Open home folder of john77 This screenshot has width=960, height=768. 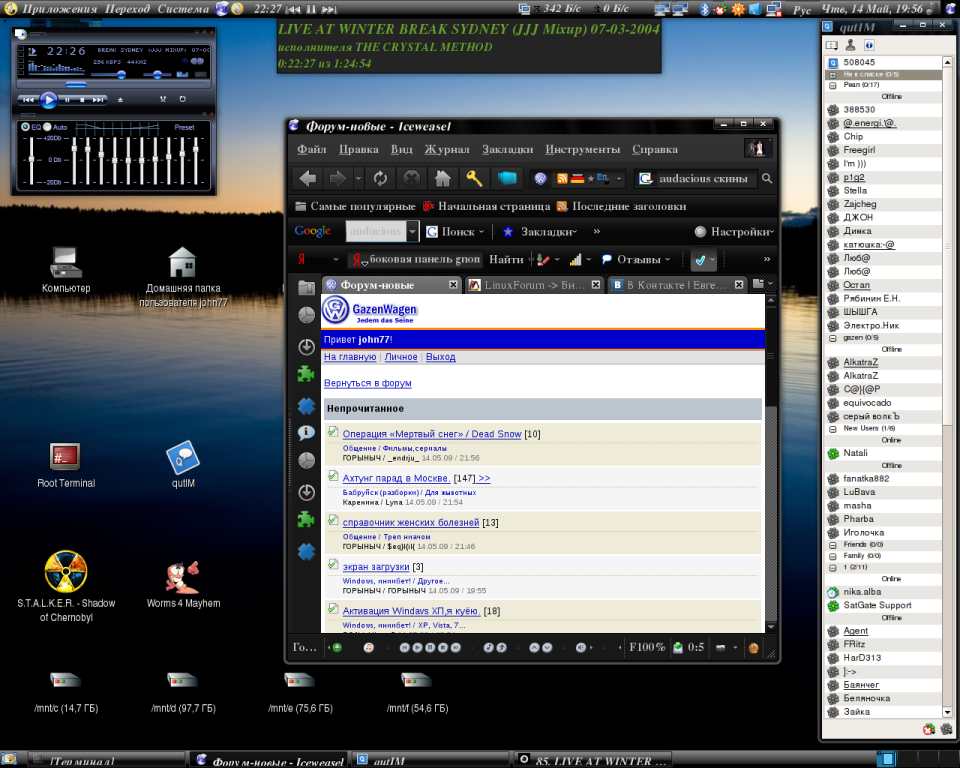point(182,262)
